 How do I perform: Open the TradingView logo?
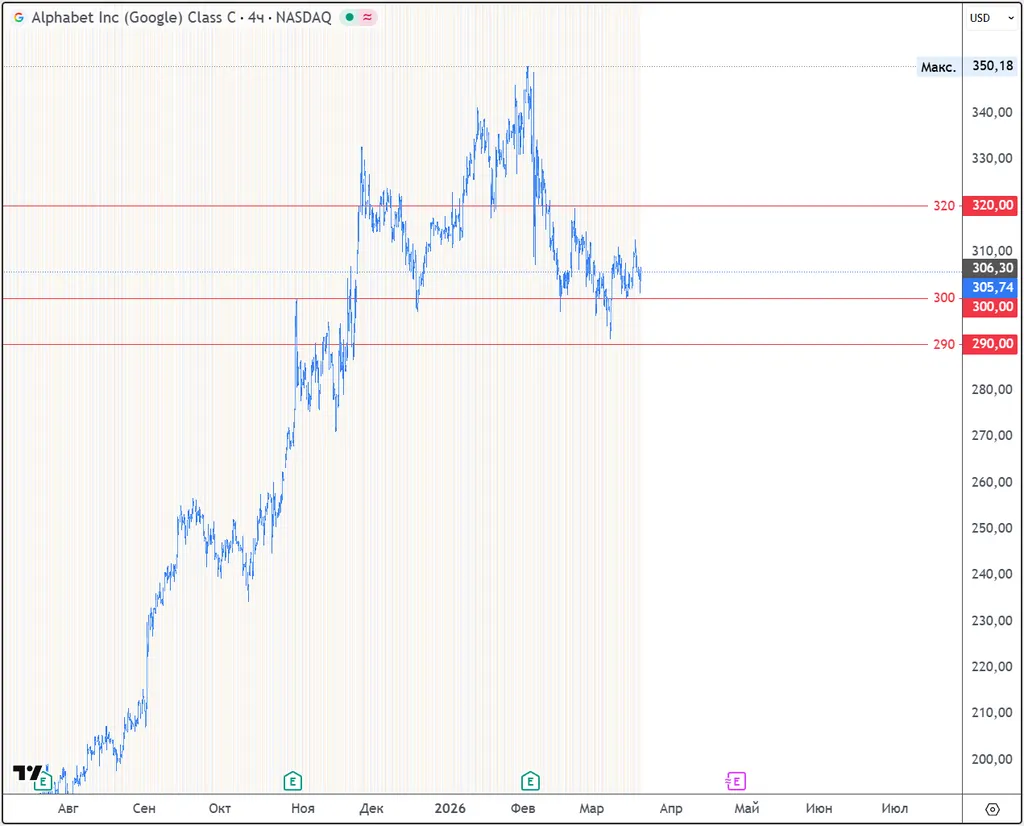[27, 773]
